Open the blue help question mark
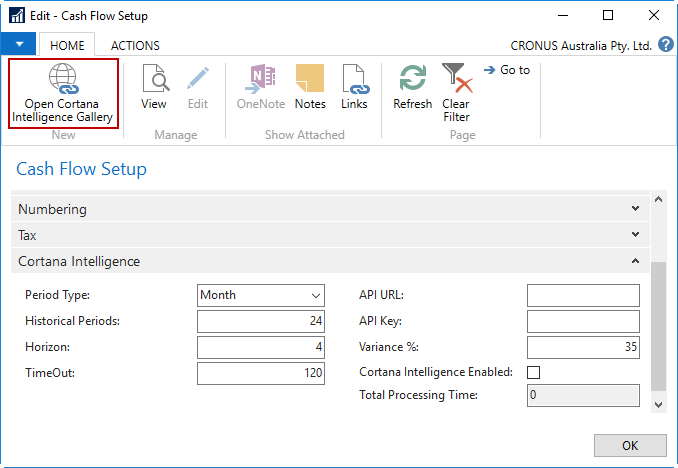Viewport: 678px width, 468px height. [x=666, y=45]
